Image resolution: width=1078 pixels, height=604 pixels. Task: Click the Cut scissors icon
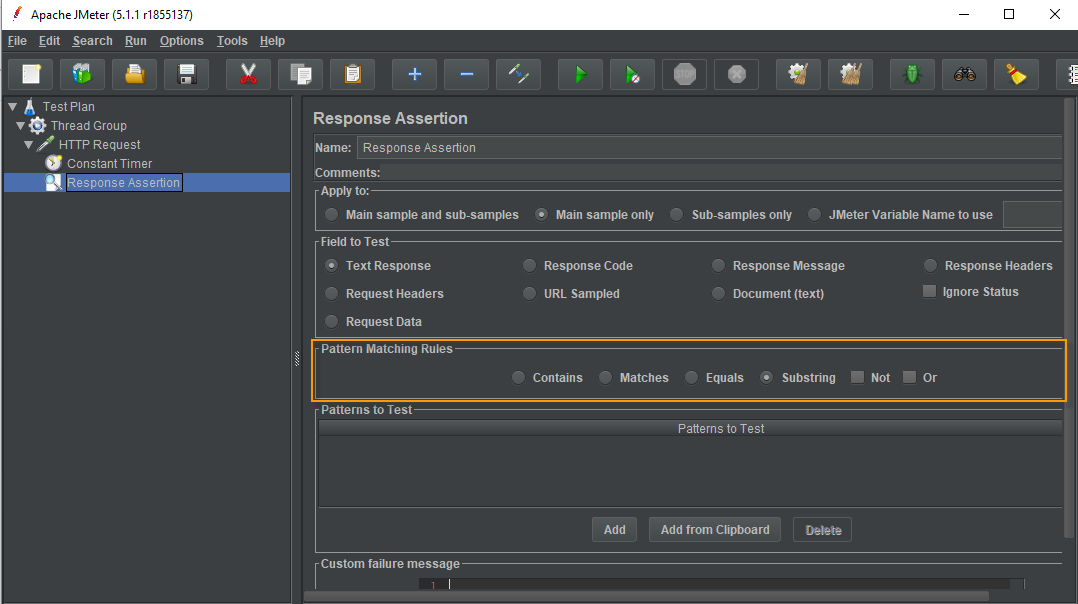point(248,74)
